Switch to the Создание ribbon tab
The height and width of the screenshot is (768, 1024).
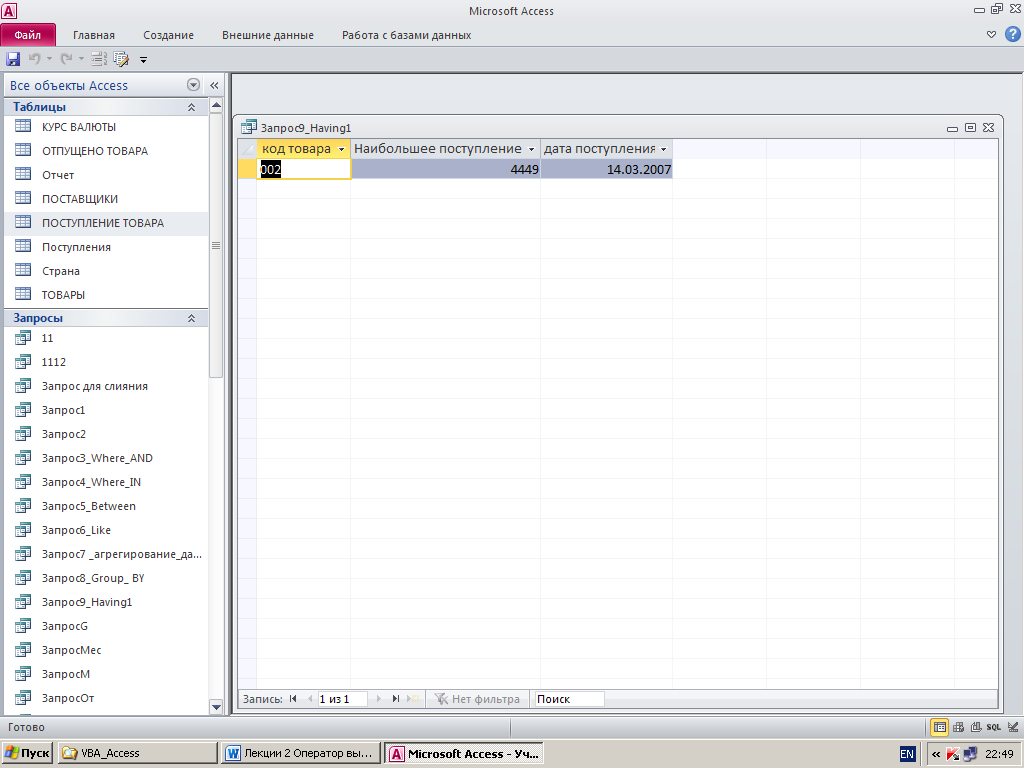[168, 35]
